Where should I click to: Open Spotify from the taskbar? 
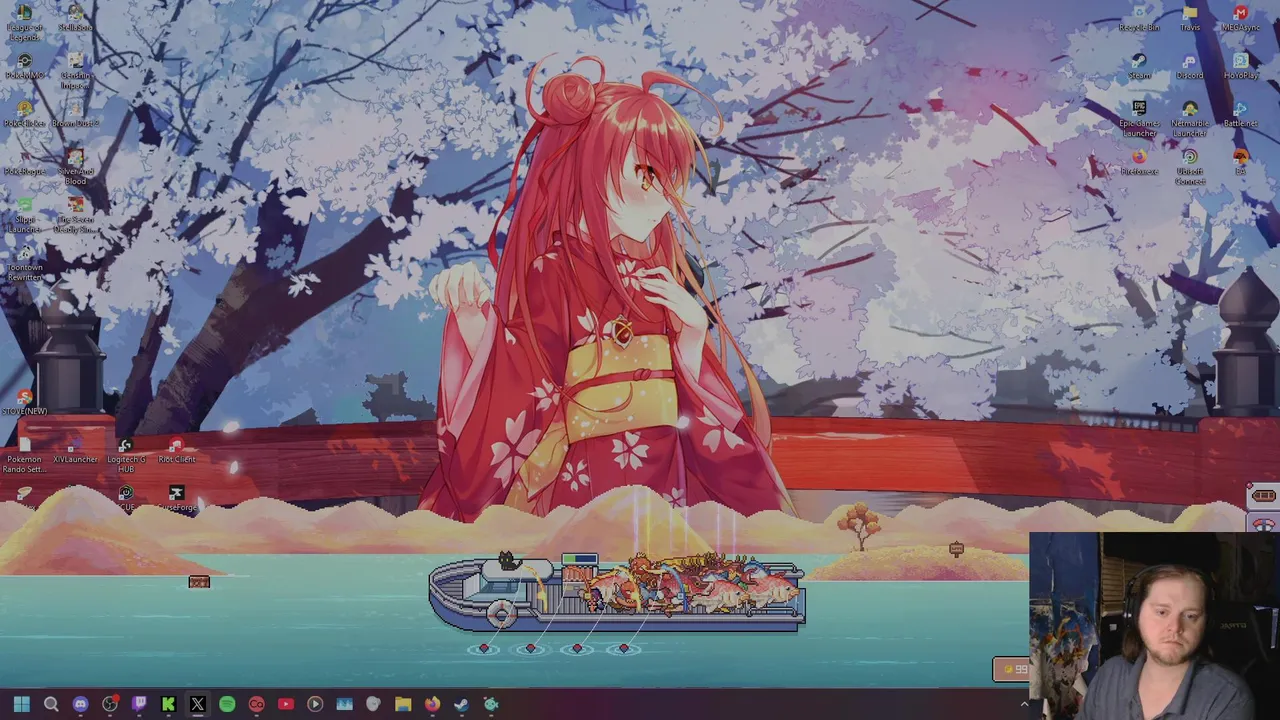pyautogui.click(x=227, y=704)
